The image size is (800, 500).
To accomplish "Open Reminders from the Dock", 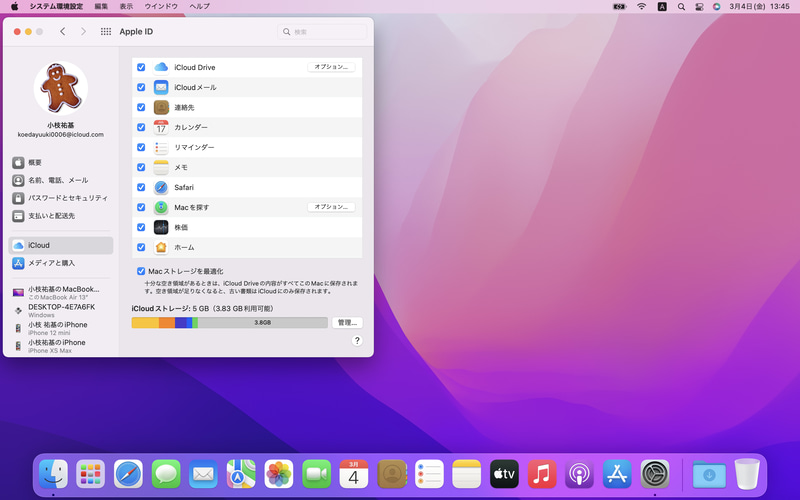I will coord(429,474).
